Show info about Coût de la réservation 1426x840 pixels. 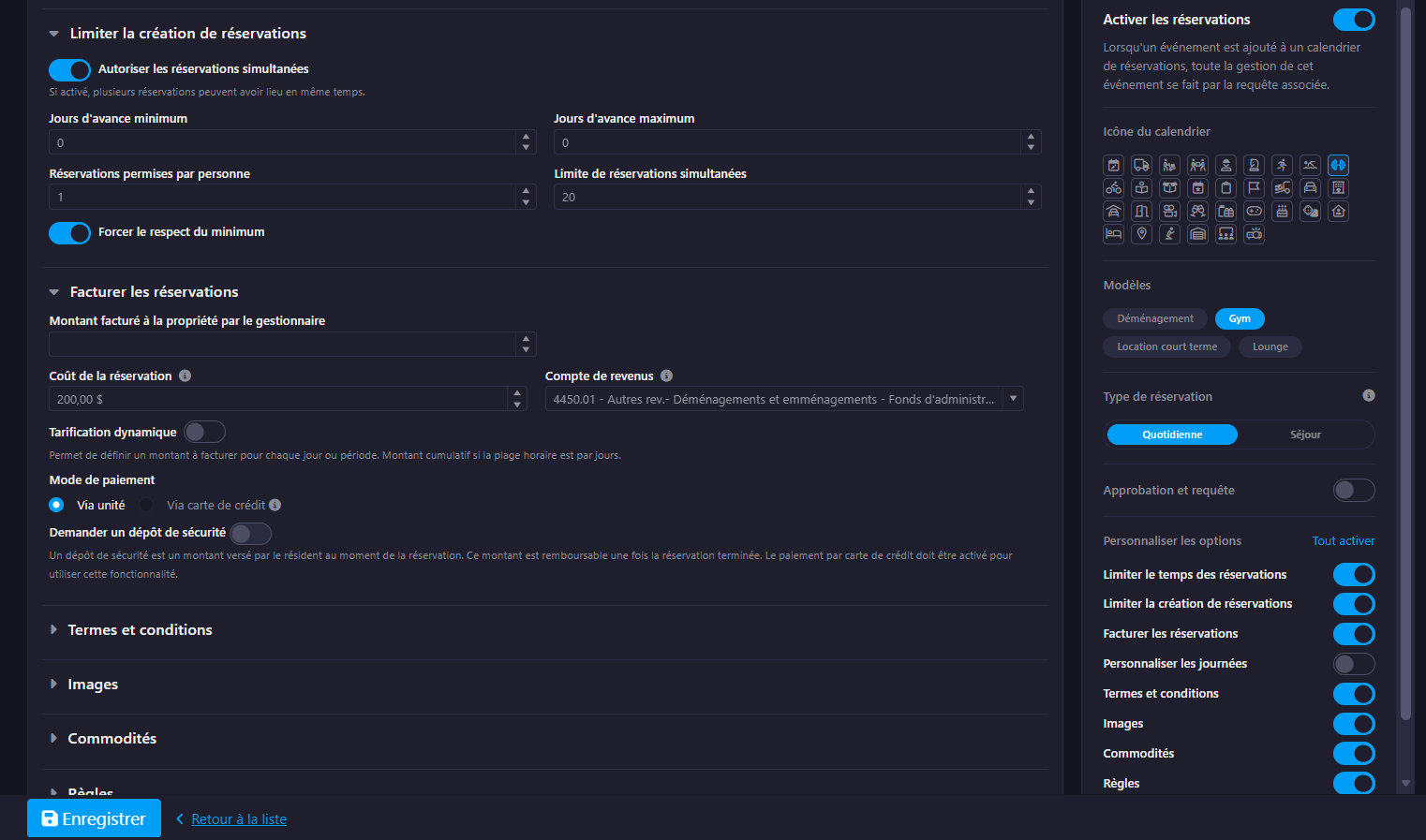click(185, 376)
